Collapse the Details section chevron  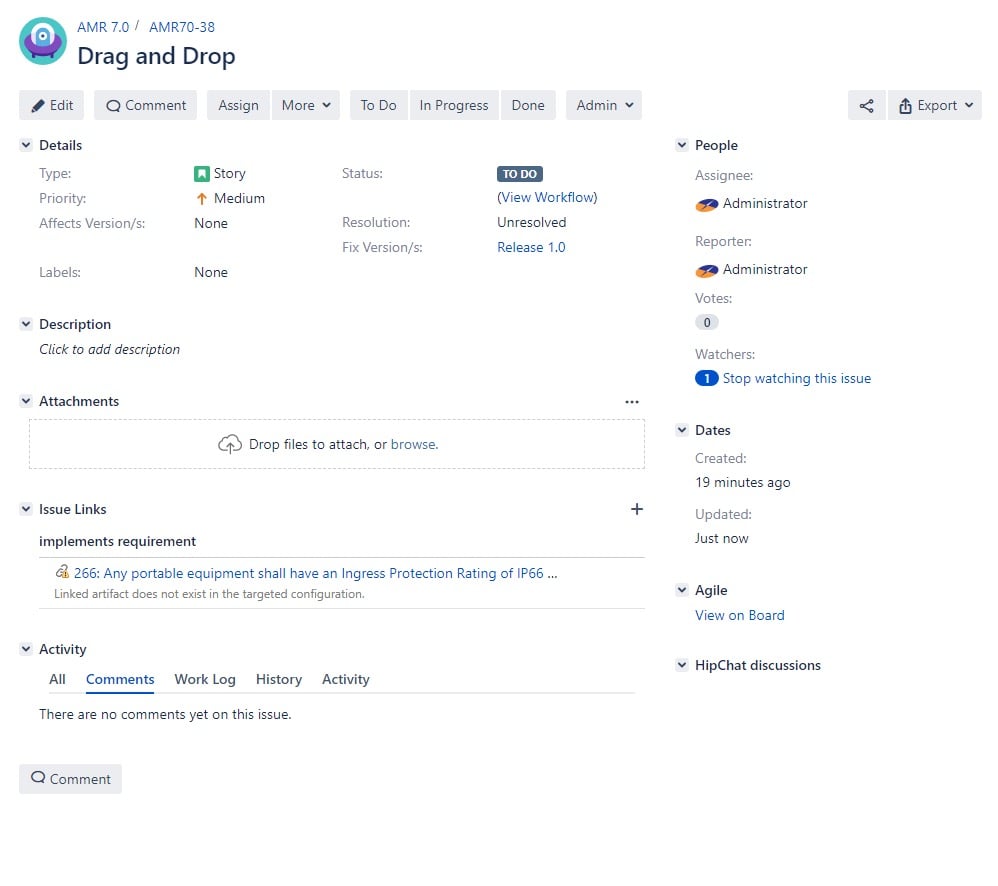tap(25, 144)
